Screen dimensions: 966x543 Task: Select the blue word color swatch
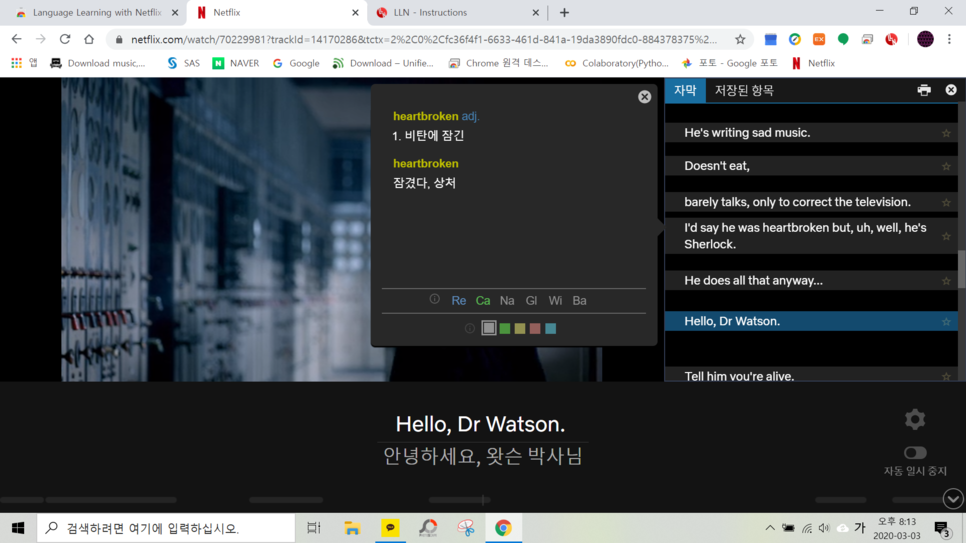point(551,329)
